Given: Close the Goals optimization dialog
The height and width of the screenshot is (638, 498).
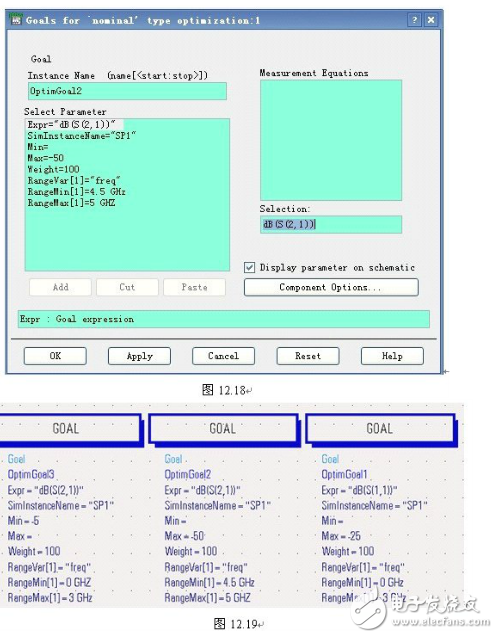Looking at the screenshot, I should click(431, 20).
